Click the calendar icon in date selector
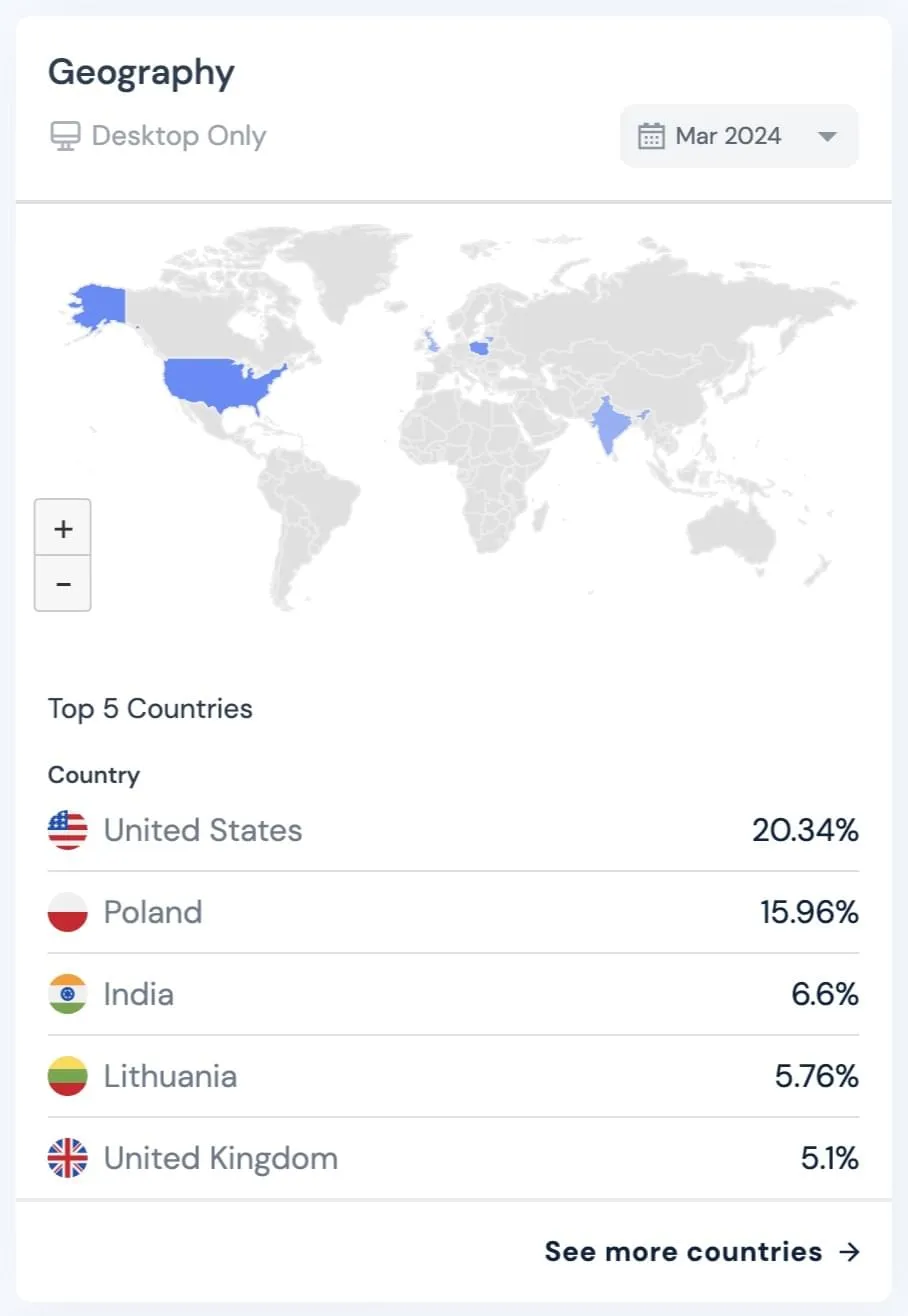Viewport: 908px width, 1316px height. [x=651, y=136]
